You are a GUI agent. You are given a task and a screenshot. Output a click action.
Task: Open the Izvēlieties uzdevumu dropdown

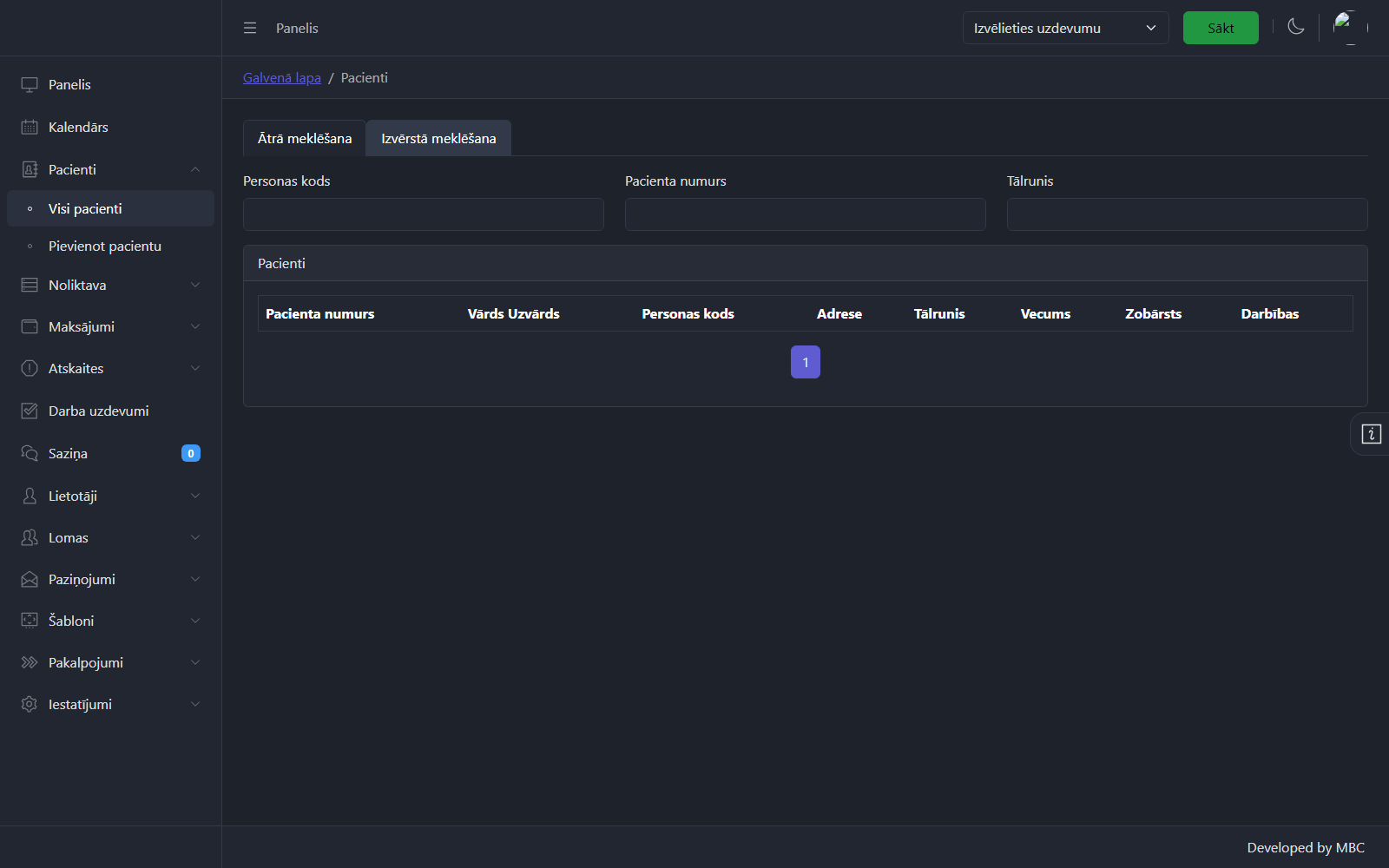click(1065, 28)
